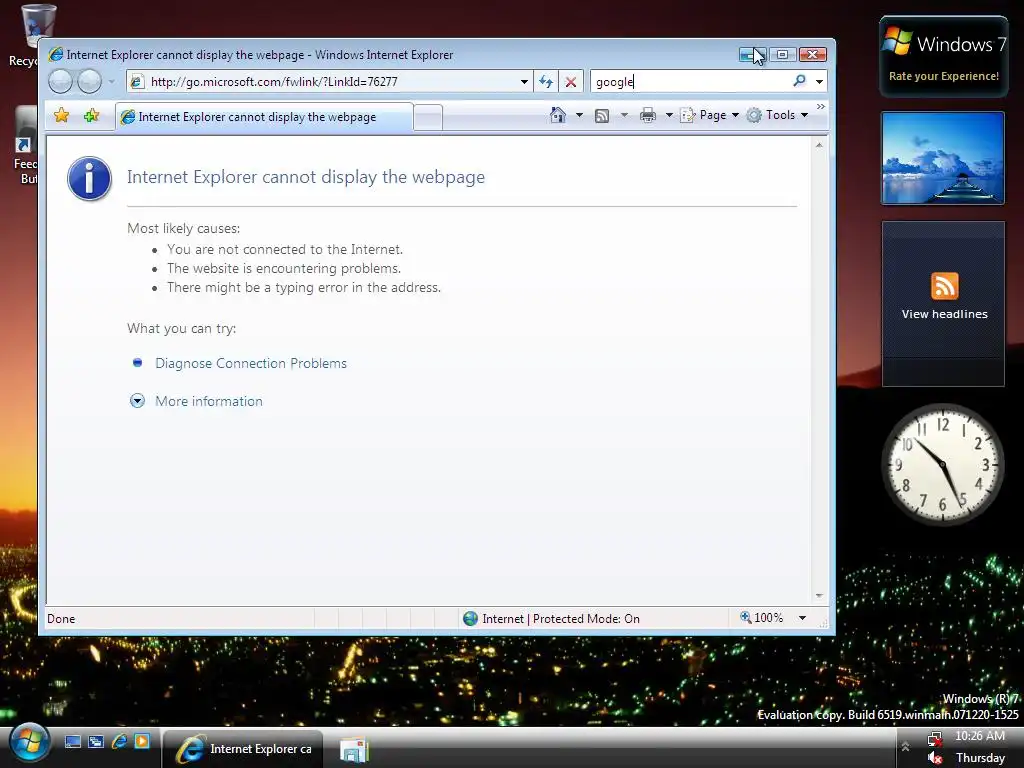The width and height of the screenshot is (1024, 768).
Task: Expand the address bar history dropdown
Action: pyautogui.click(x=524, y=82)
